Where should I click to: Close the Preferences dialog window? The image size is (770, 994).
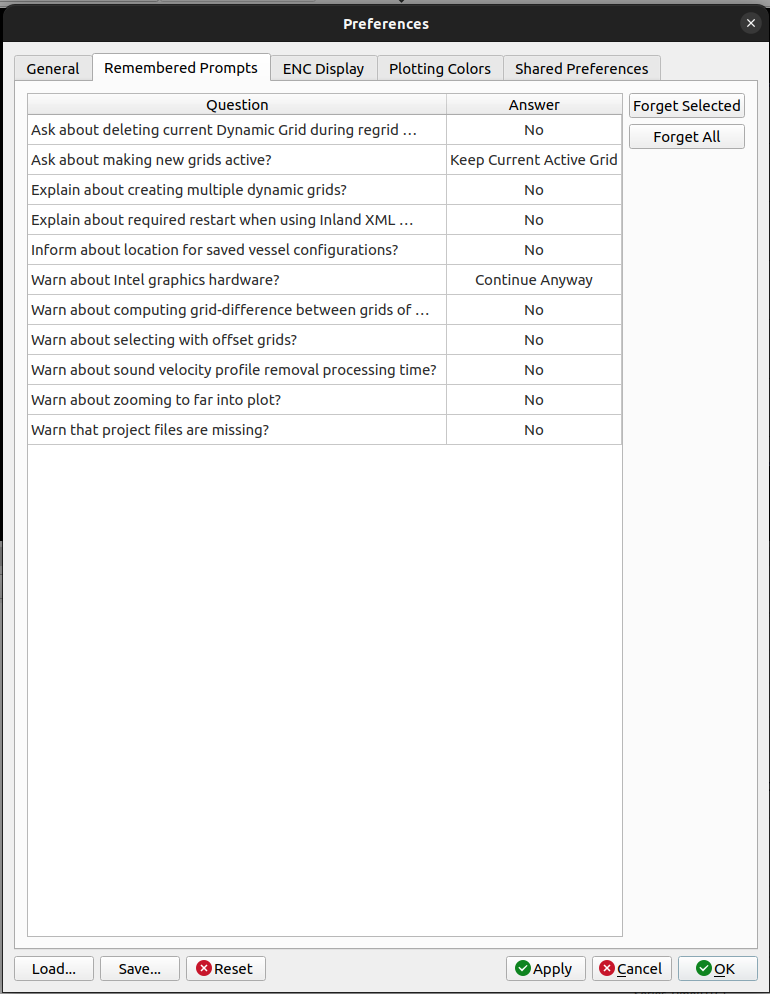click(751, 23)
